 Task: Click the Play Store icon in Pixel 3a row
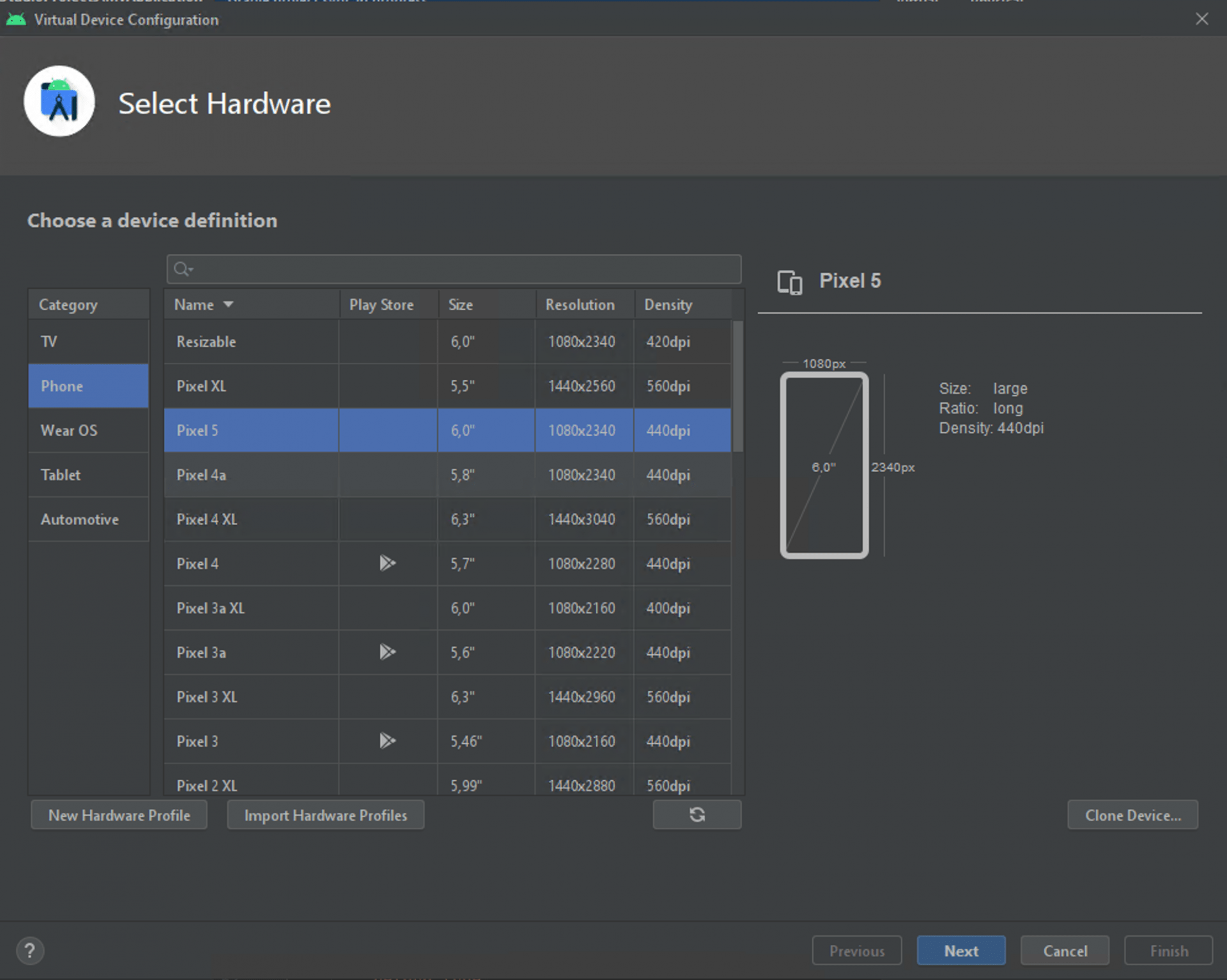tap(387, 652)
